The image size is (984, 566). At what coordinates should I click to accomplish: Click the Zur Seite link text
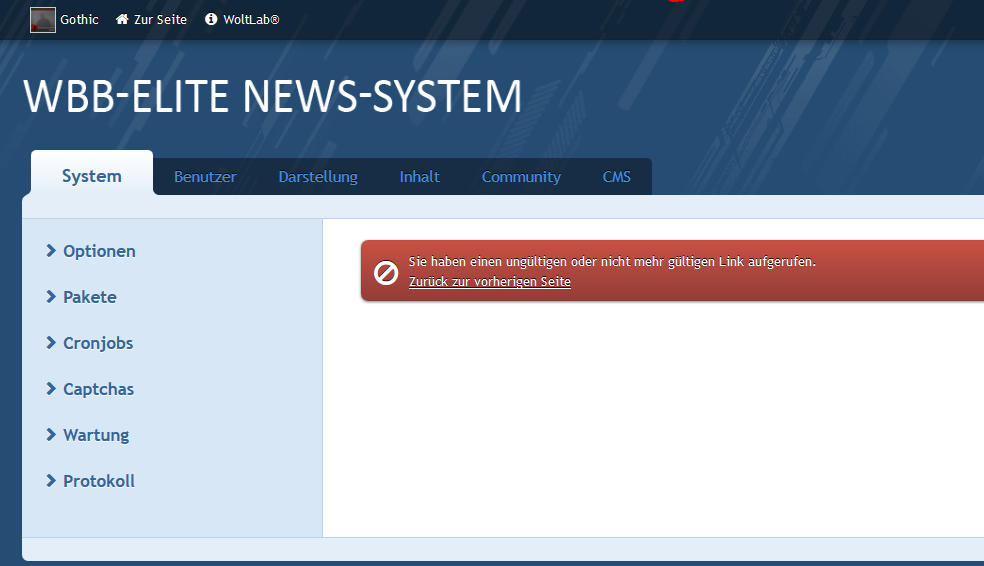160,19
